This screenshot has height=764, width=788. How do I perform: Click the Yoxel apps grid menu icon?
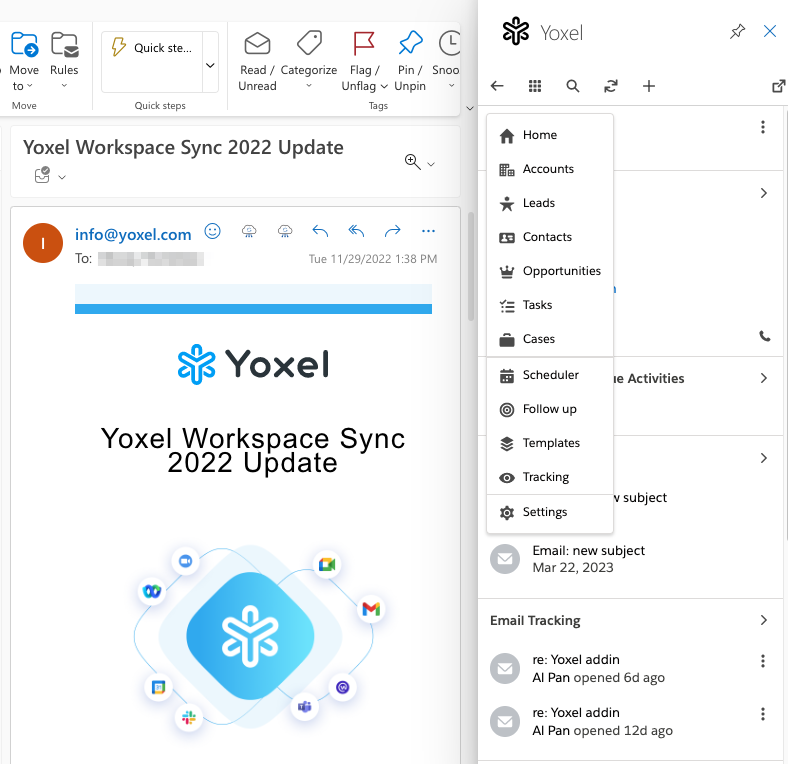535,86
